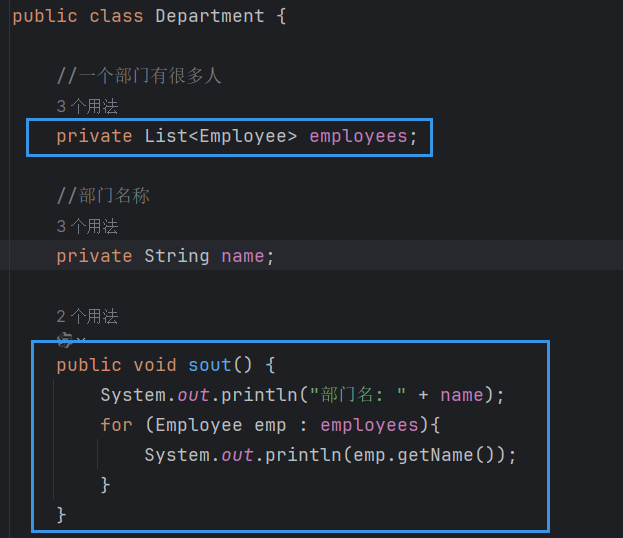Open the '3 个用法' hint above employees field
The width and height of the screenshot is (623, 538).
click(x=87, y=106)
